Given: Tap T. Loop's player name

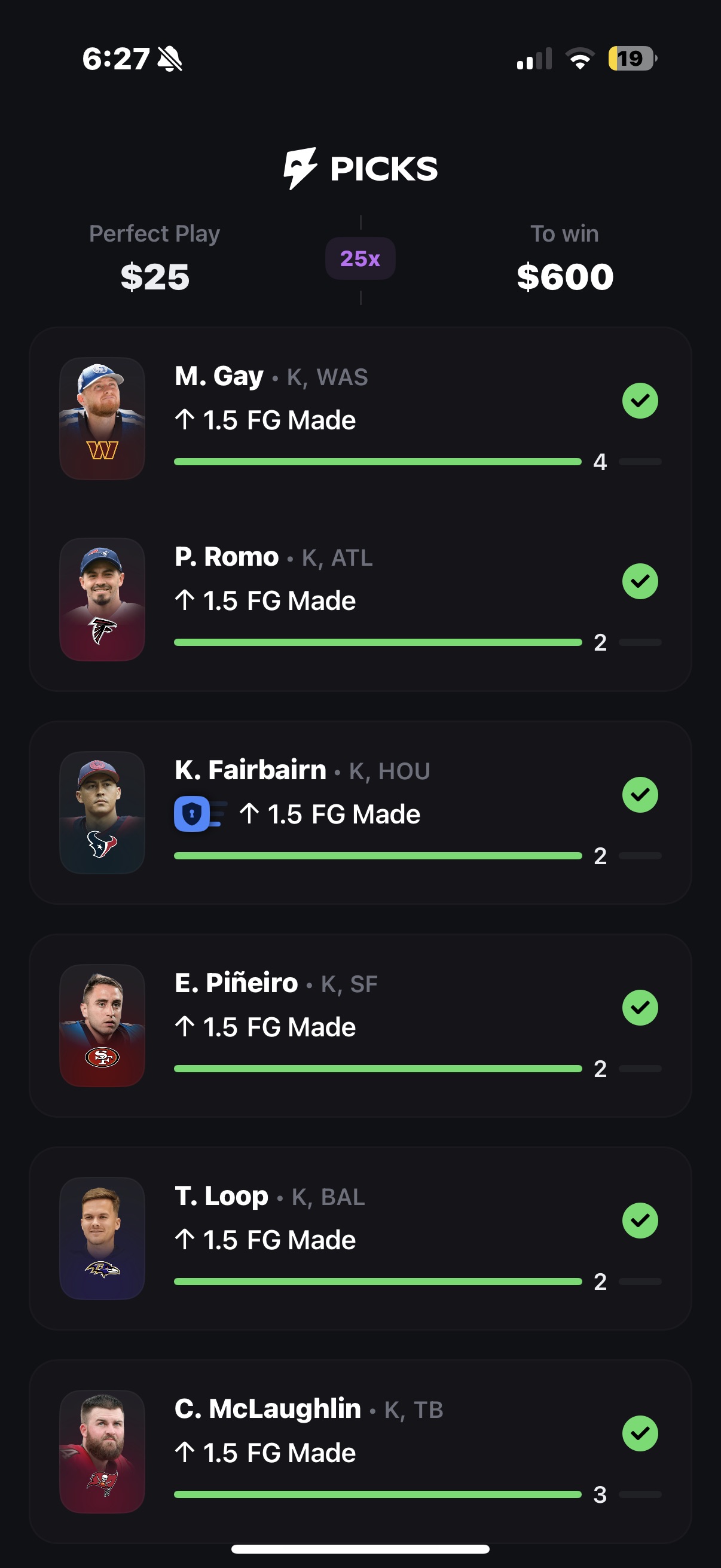Looking at the screenshot, I should click(x=221, y=1195).
